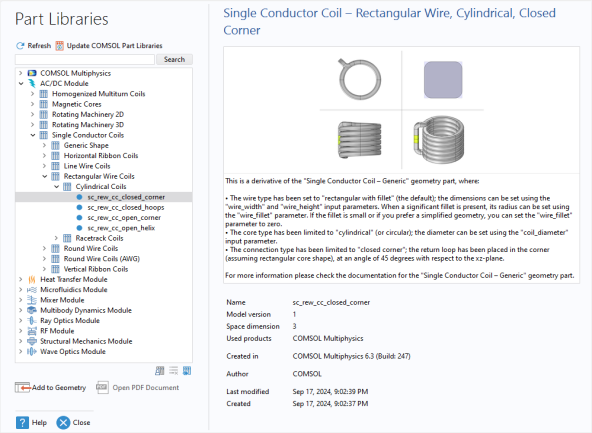Screen dimensions: 592x433
Task: Click the Magnetic Cores folder icon
Action: tap(44, 104)
